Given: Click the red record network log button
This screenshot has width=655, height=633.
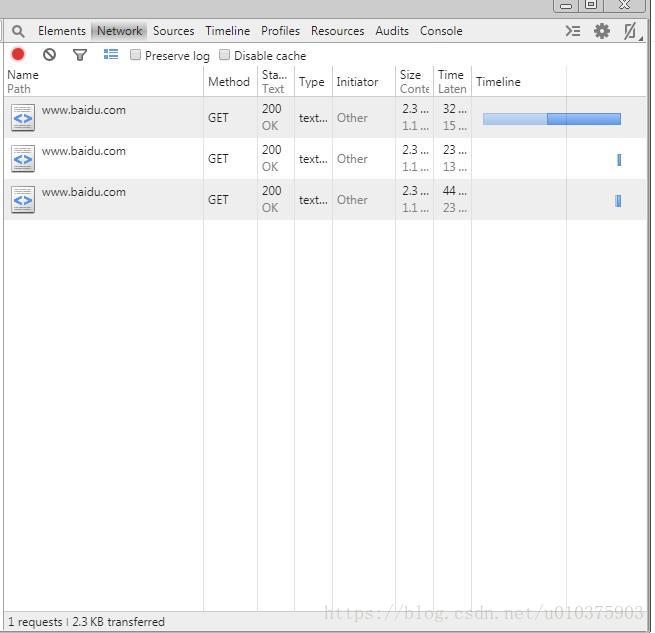Looking at the screenshot, I should click(x=18, y=54).
